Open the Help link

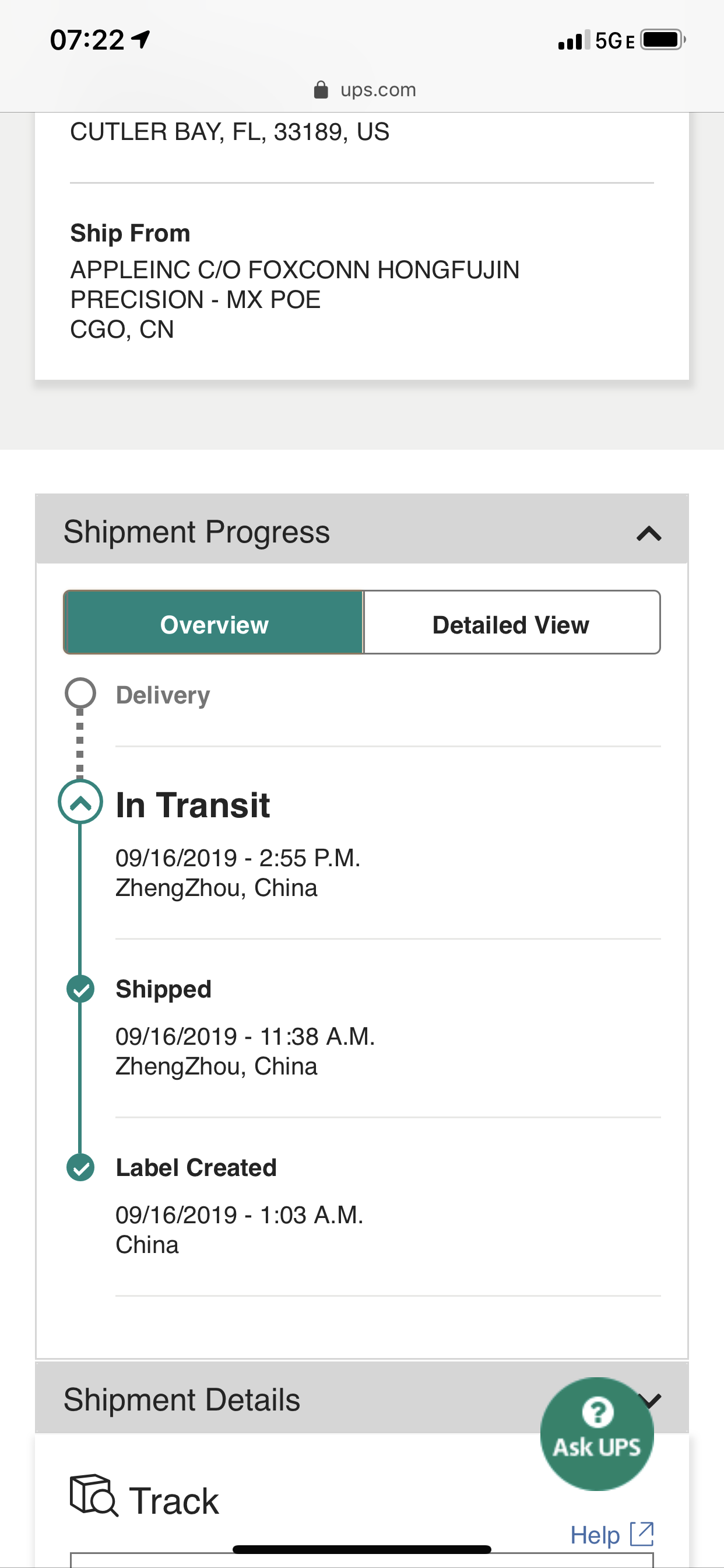tap(595, 1535)
